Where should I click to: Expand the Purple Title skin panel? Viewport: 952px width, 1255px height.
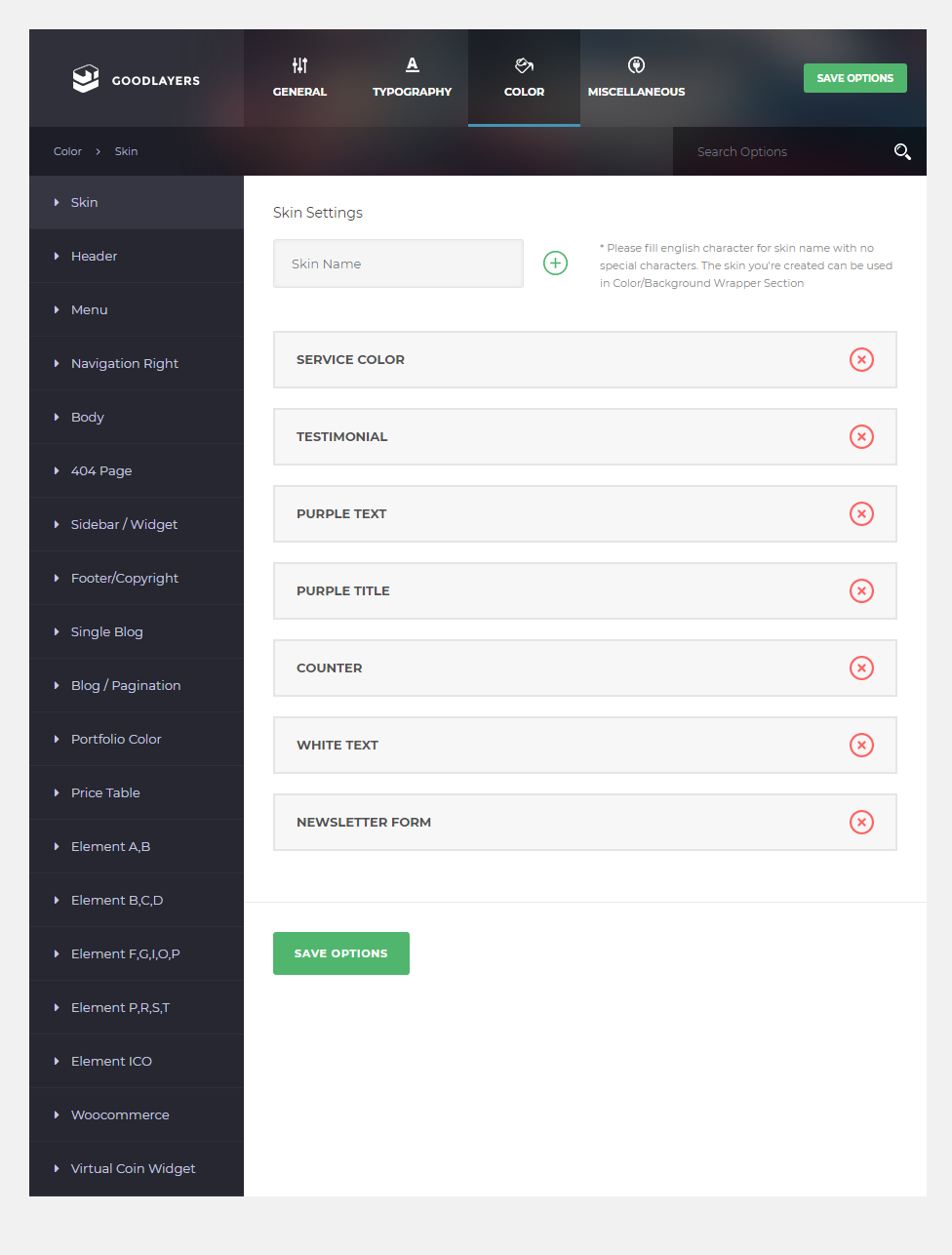tap(585, 590)
